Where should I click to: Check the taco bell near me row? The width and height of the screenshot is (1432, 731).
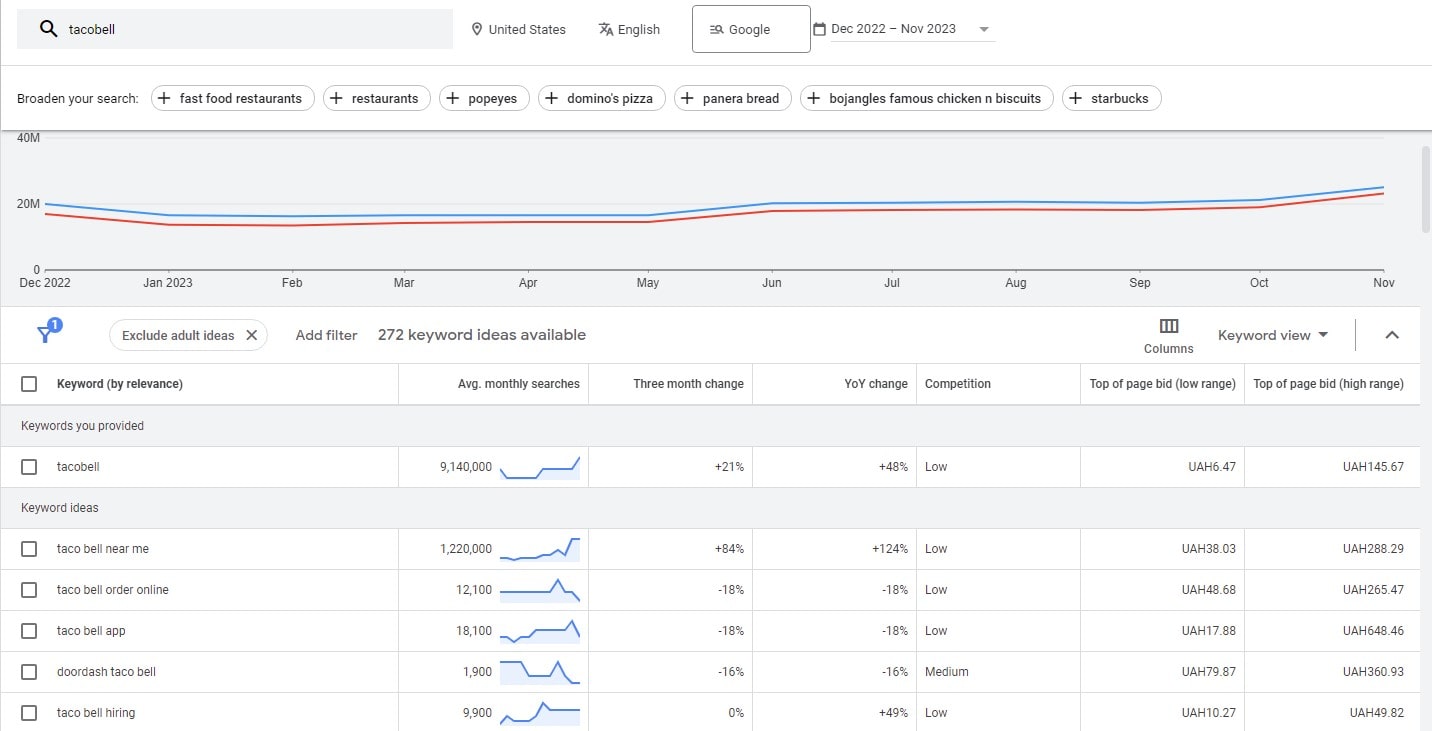pyautogui.click(x=29, y=549)
